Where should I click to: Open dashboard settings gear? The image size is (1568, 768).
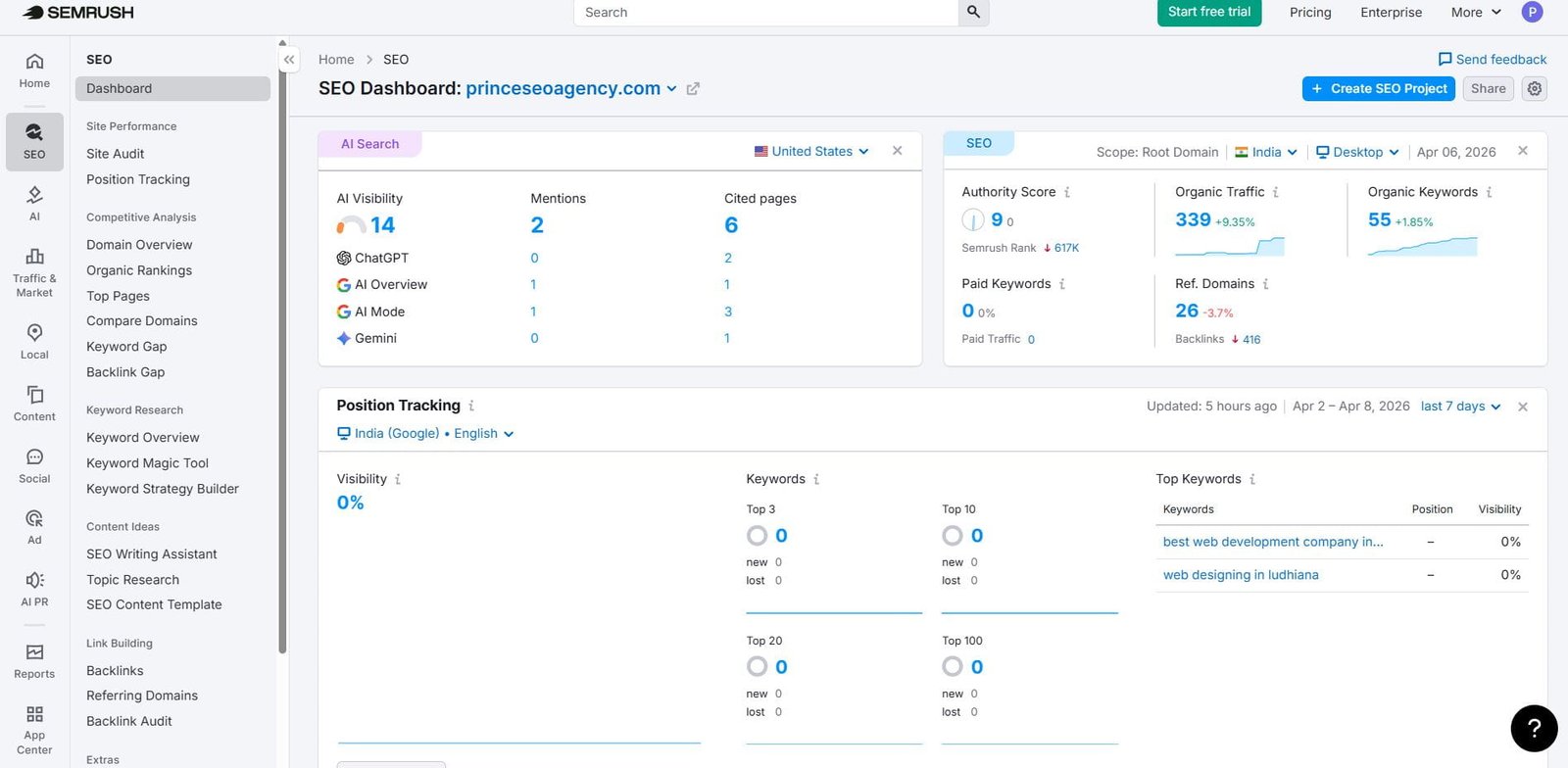[1535, 88]
